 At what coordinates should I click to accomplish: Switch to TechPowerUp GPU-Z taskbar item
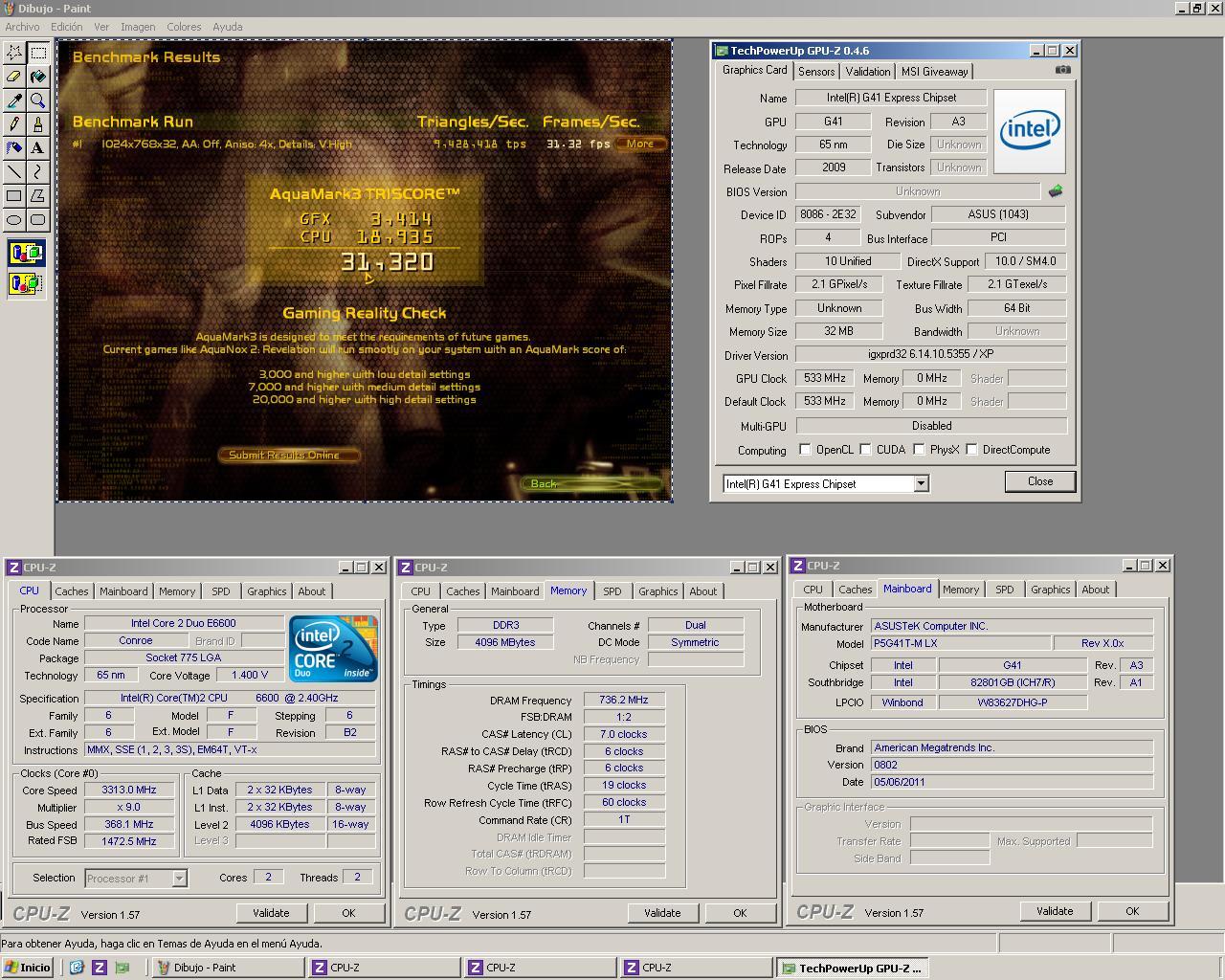click(852, 968)
